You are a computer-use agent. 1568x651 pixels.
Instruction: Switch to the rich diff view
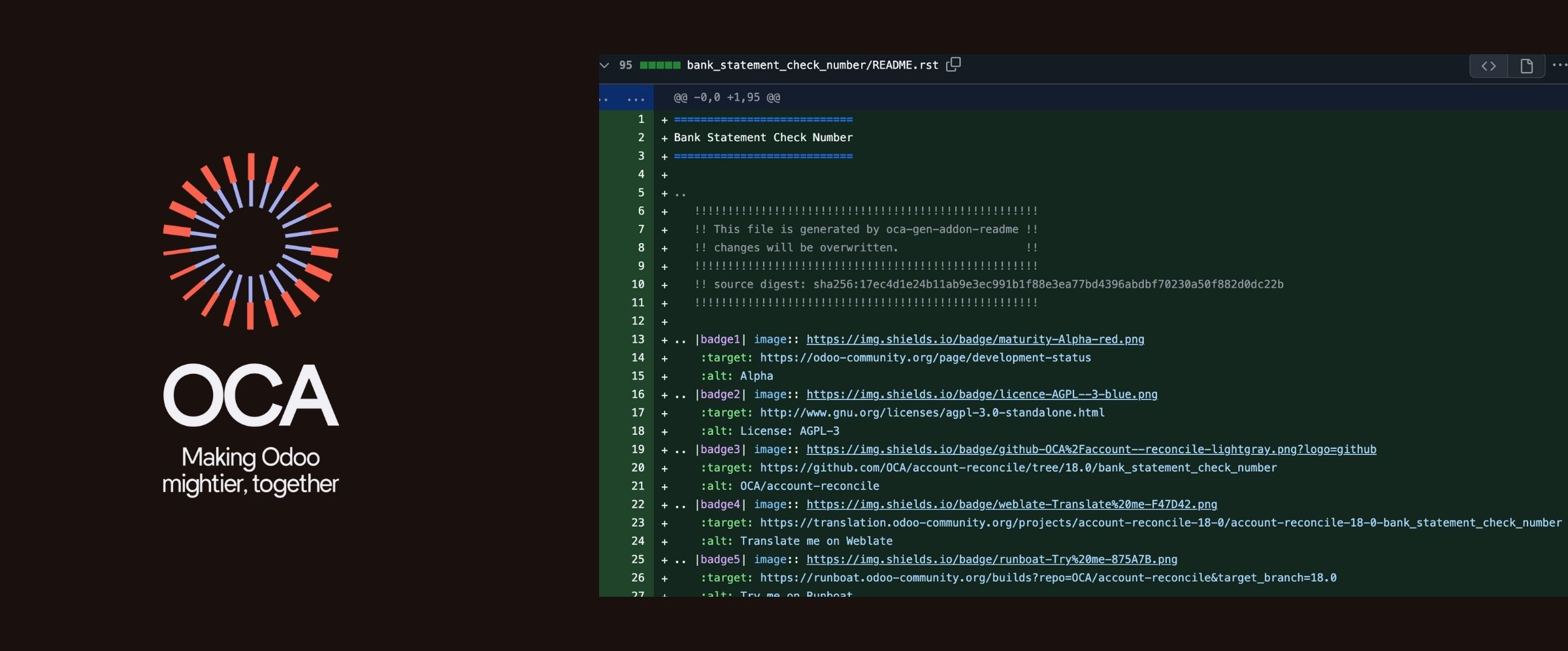pos(1526,66)
